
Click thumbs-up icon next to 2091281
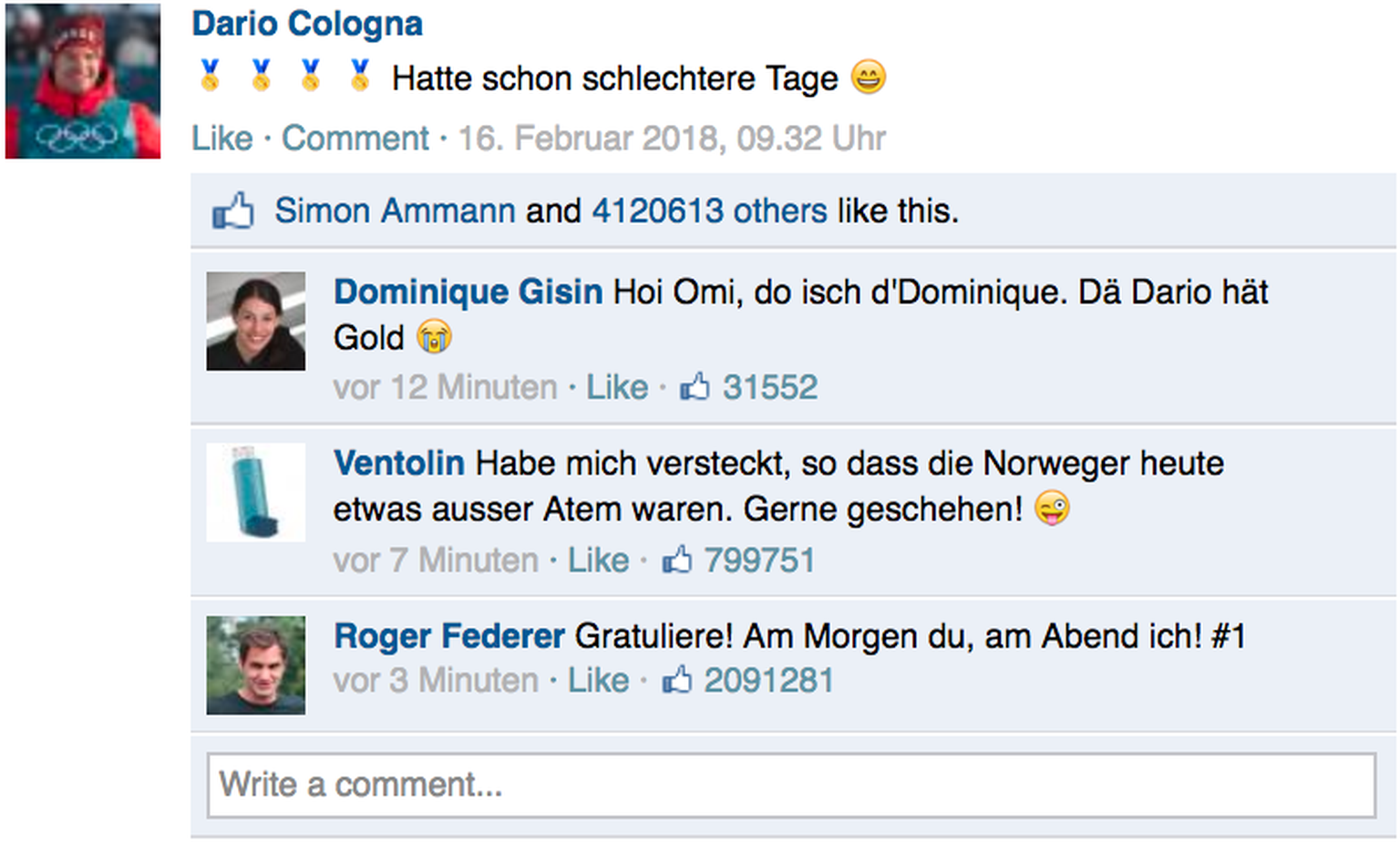pos(676,680)
